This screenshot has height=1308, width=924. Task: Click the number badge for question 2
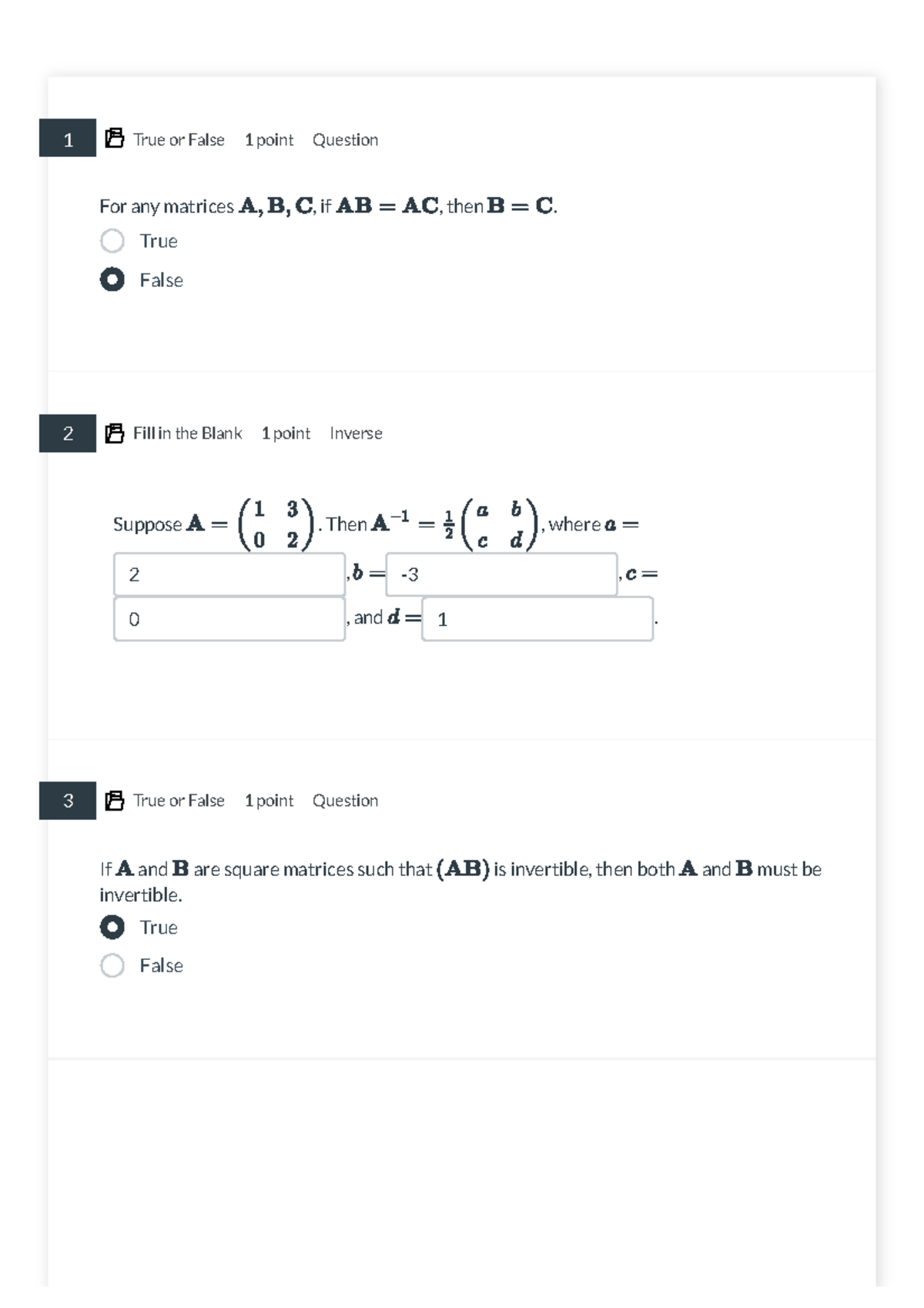(x=69, y=433)
